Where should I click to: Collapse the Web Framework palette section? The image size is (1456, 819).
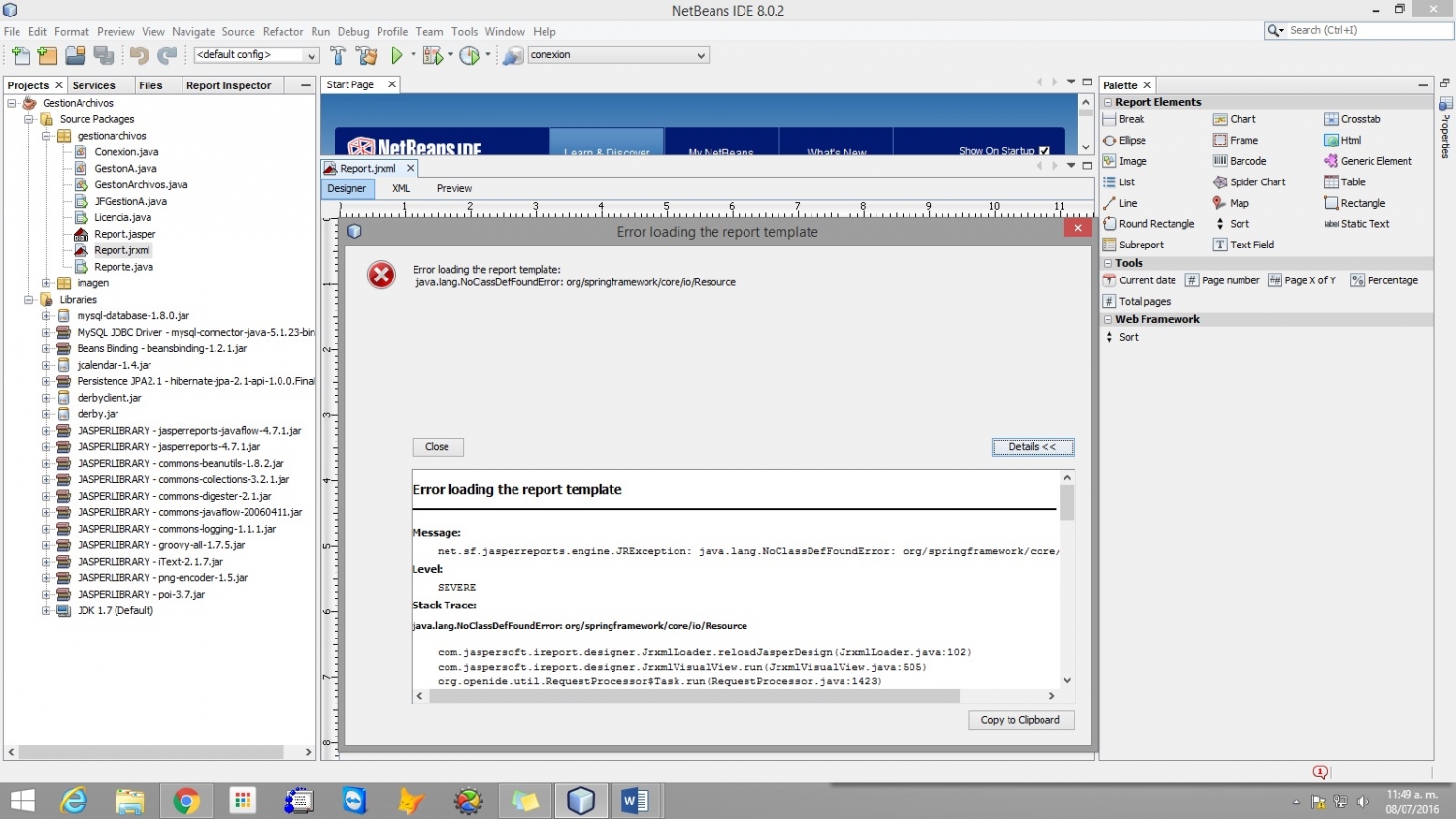(x=1108, y=319)
